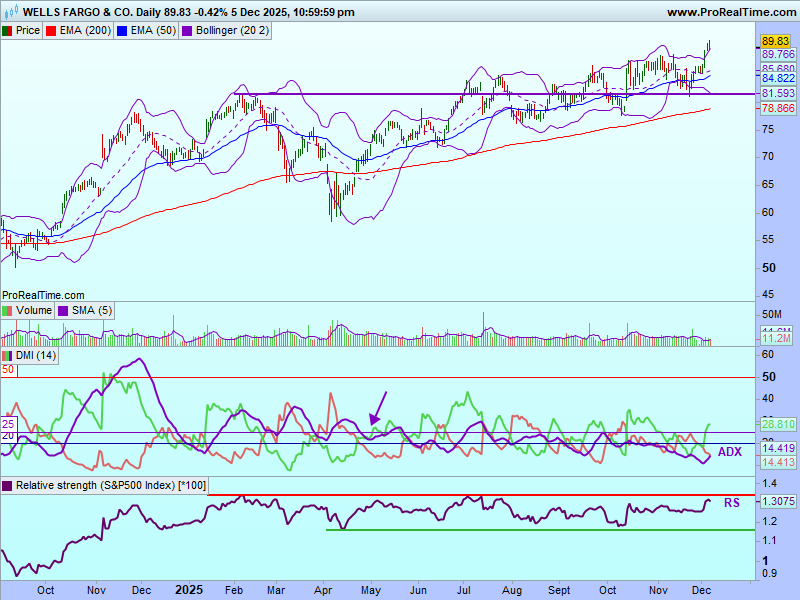Open the www.ProRealTime.com link at top right
Screen dimensions: 800x600
point(730,12)
